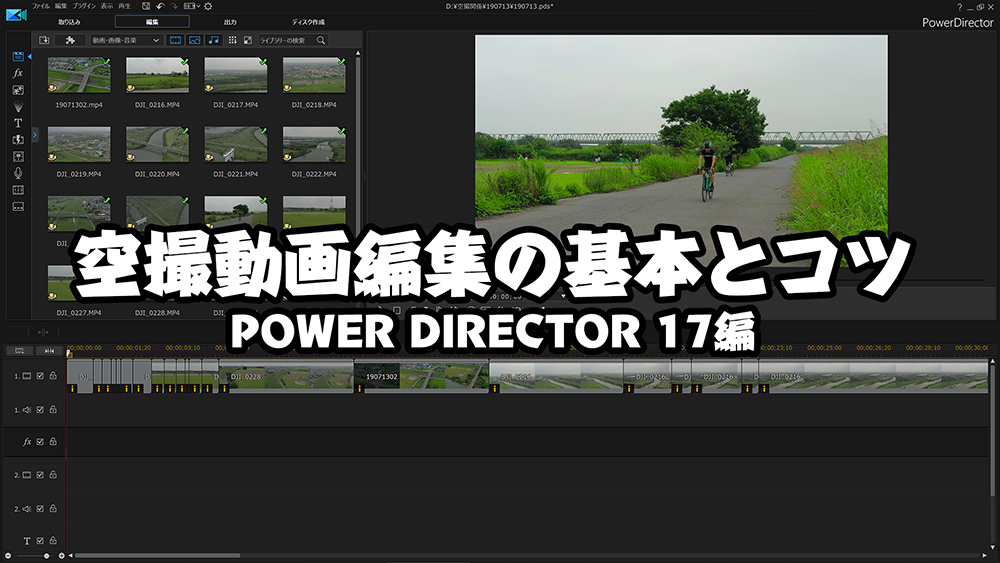Lock audio track 1
The height and width of the screenshot is (563, 1000).
pos(53,409)
